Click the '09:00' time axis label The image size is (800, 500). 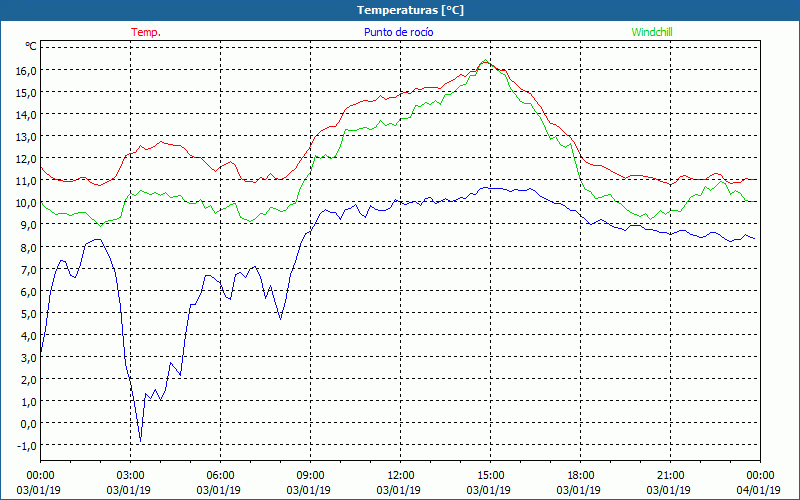(310, 476)
